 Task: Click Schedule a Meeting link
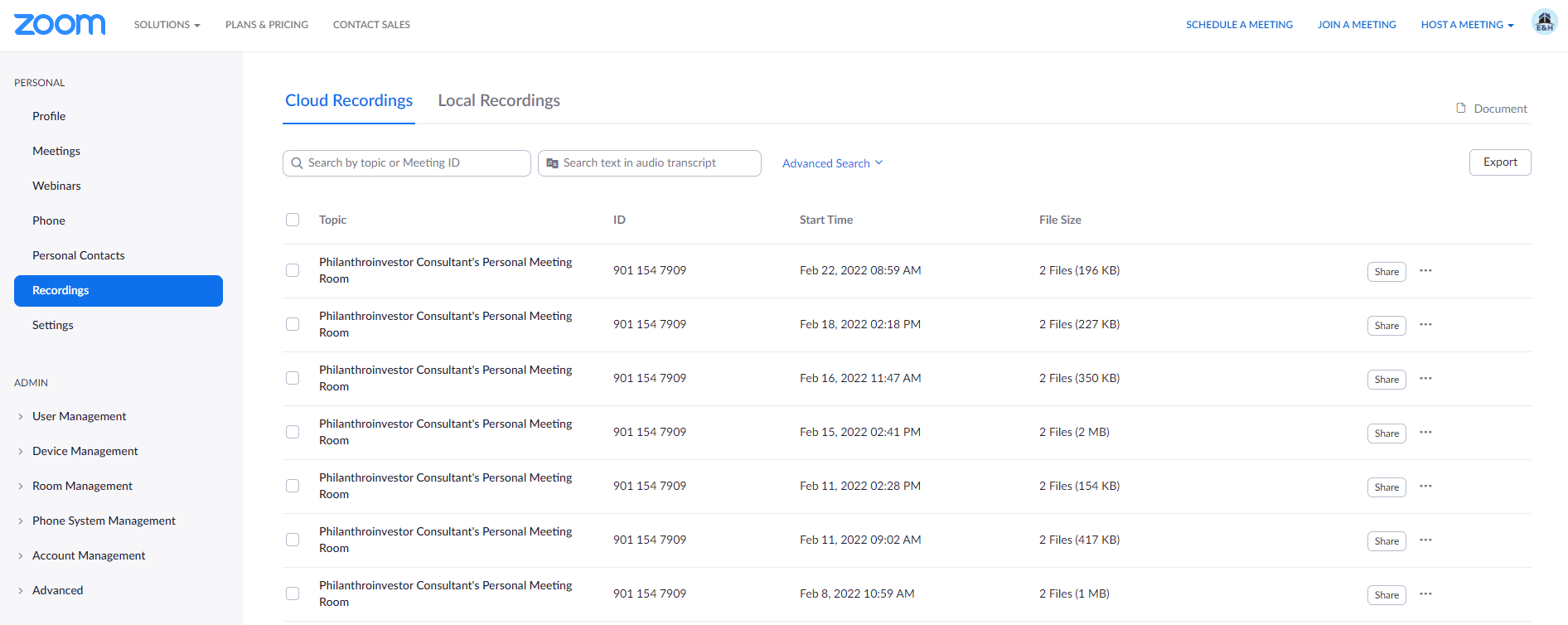(1239, 25)
